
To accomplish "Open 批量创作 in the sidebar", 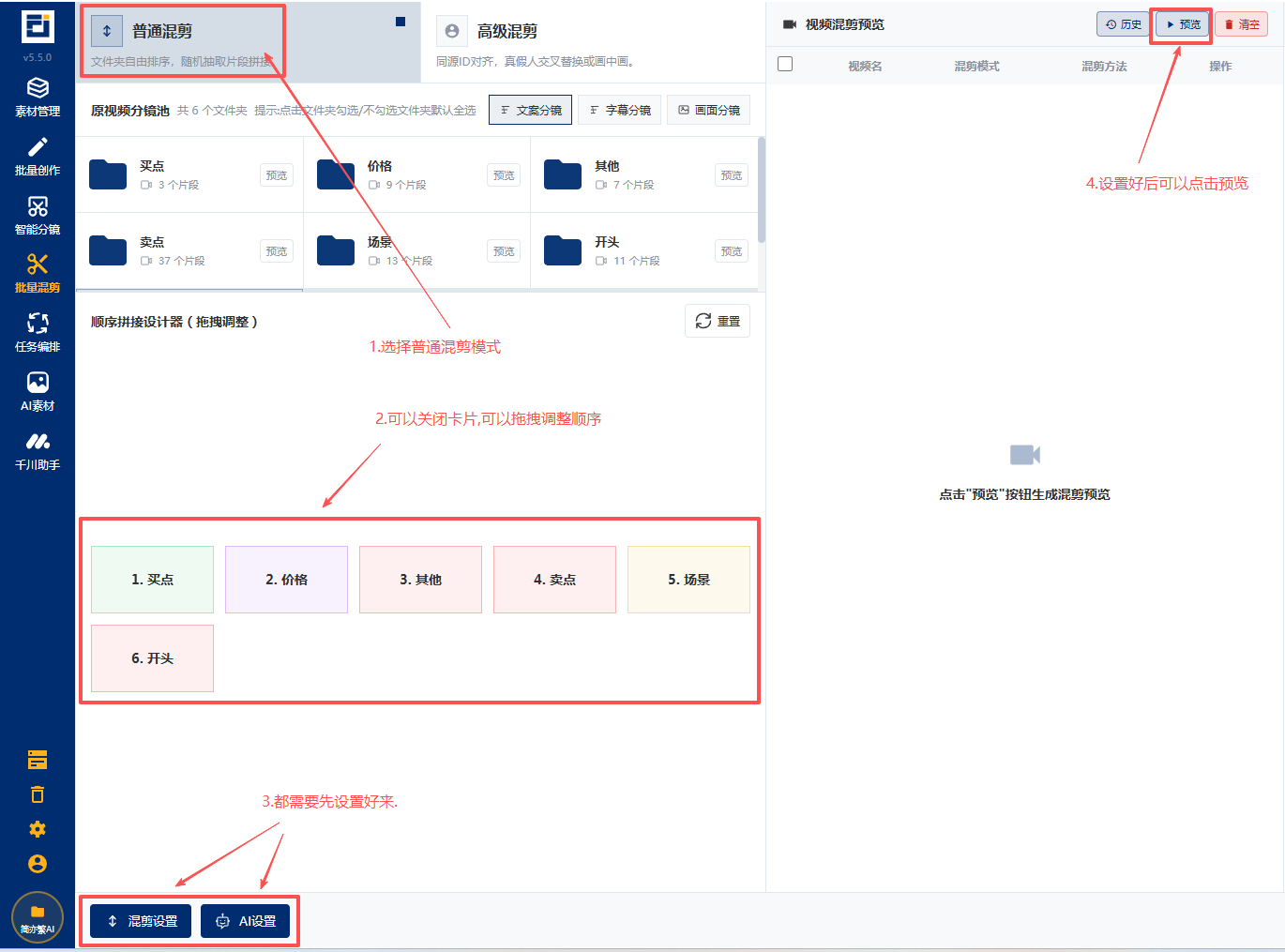I will (38, 157).
